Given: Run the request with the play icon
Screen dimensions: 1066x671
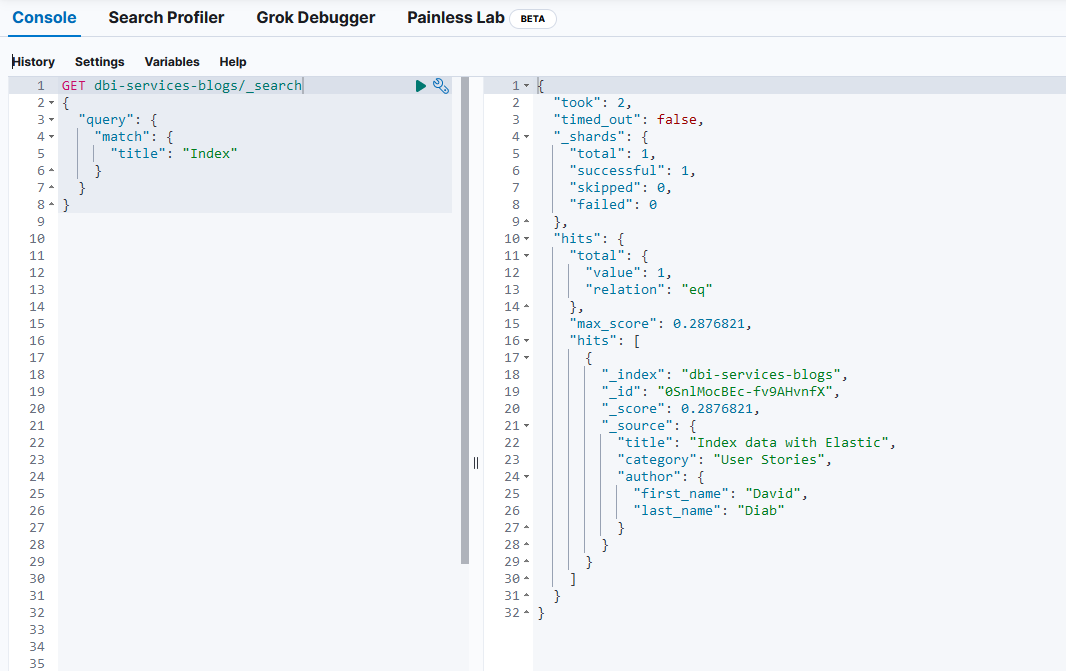Looking at the screenshot, I should coord(421,86).
